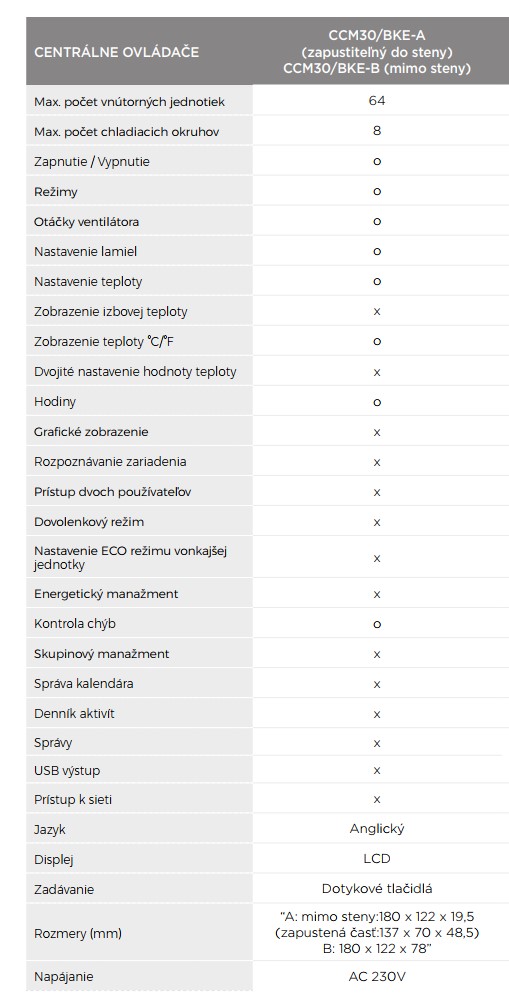Click the circle mark in Hodiny row

click(376, 402)
